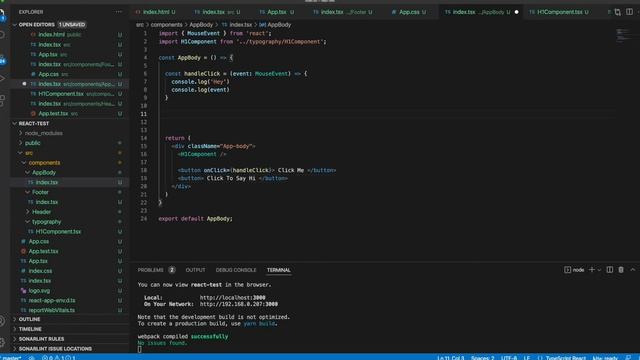Kill terminal with the trash icon
Image resolution: width=640 pixels, height=360 pixels.
[x=621, y=270]
